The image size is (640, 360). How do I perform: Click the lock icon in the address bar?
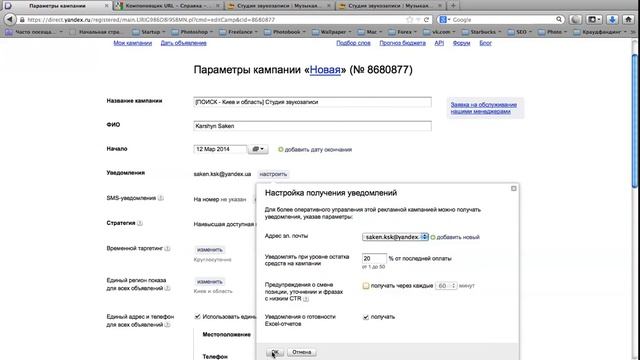pos(22,20)
